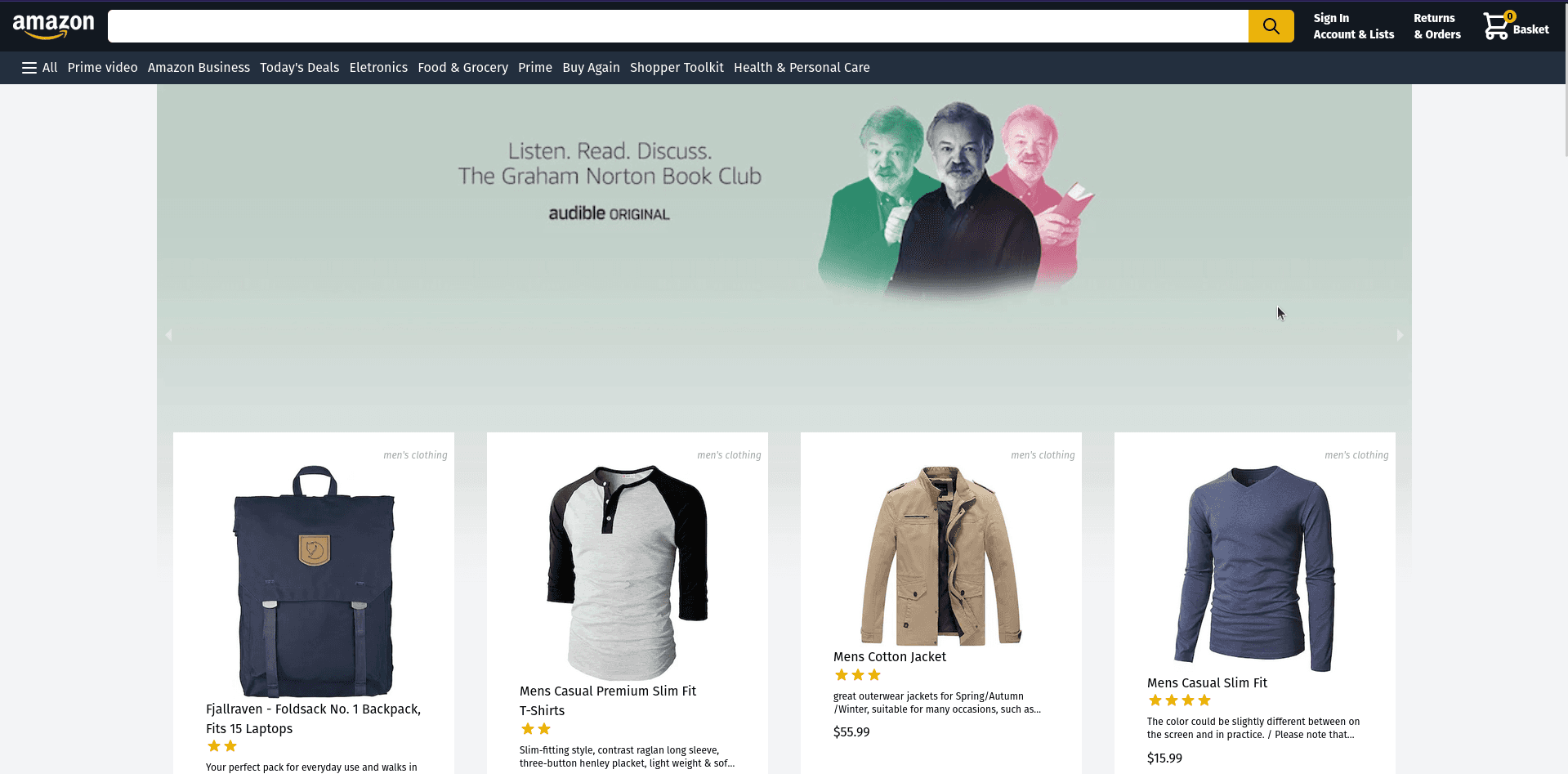
Task: Open the All hamburger menu
Action: (x=39, y=68)
